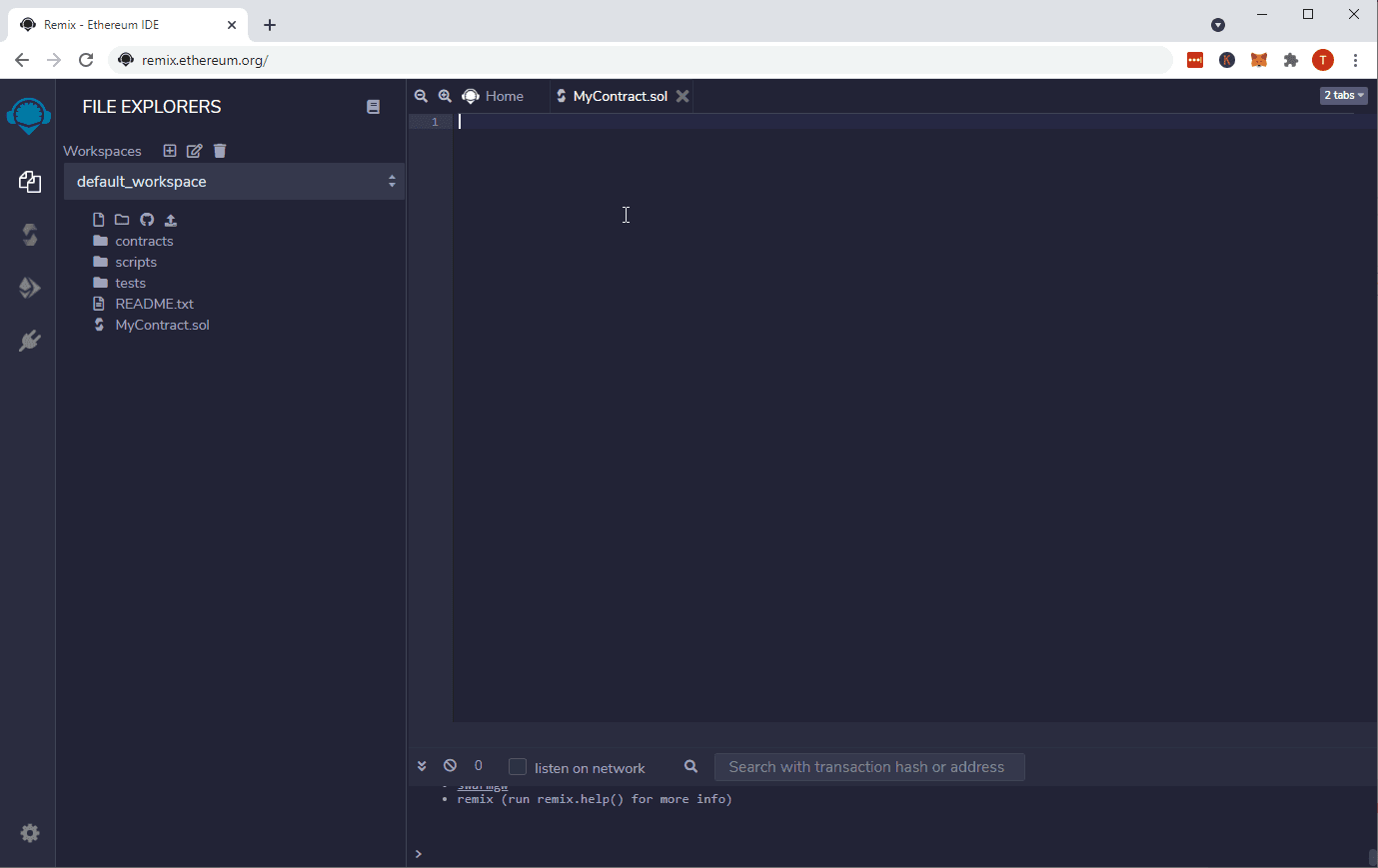Click the terminal scrollbar thumb

[x=1373, y=858]
